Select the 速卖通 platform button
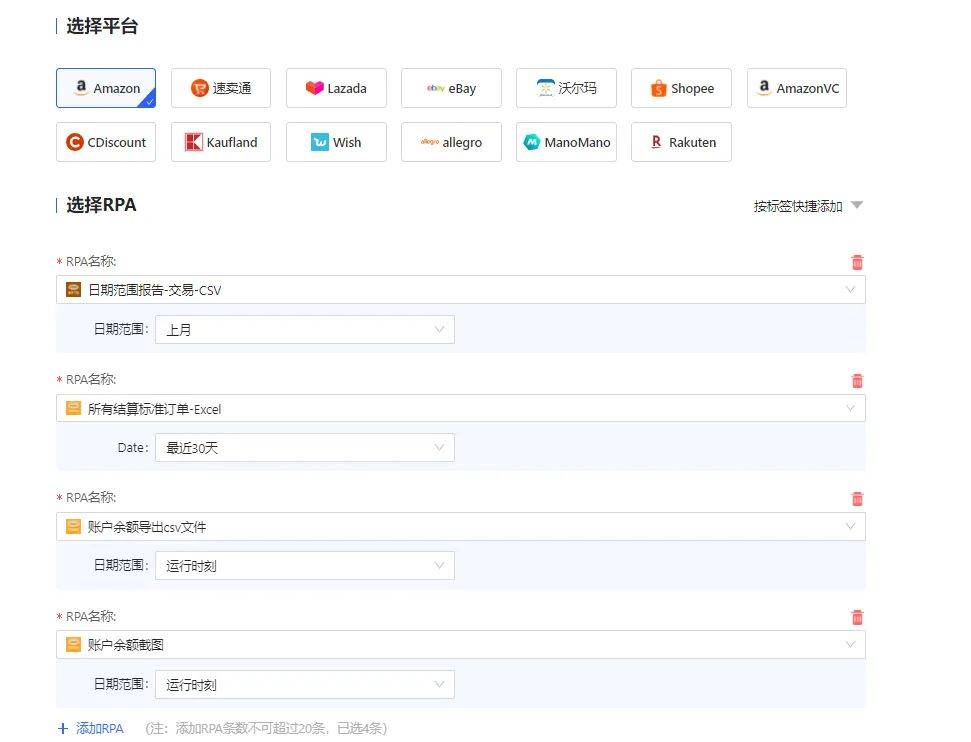 (x=221, y=88)
